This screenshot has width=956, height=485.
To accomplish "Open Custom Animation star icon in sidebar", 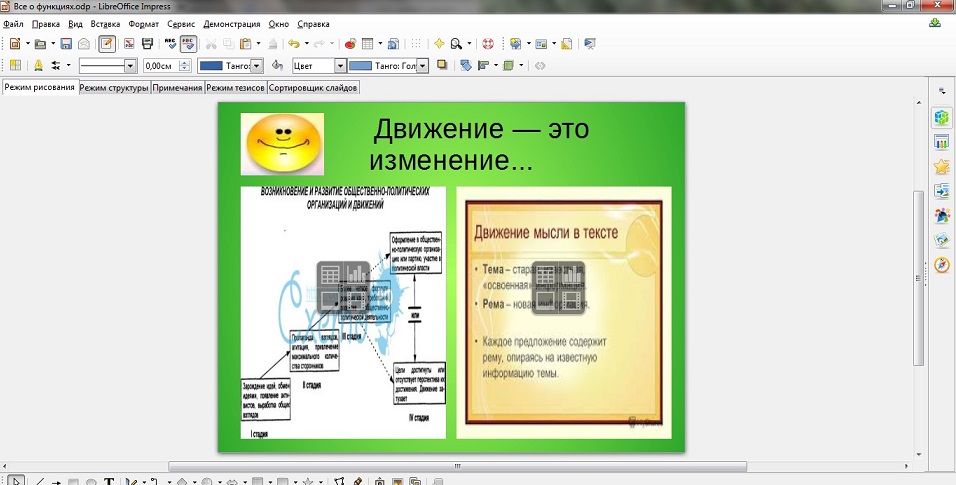I will (x=941, y=166).
